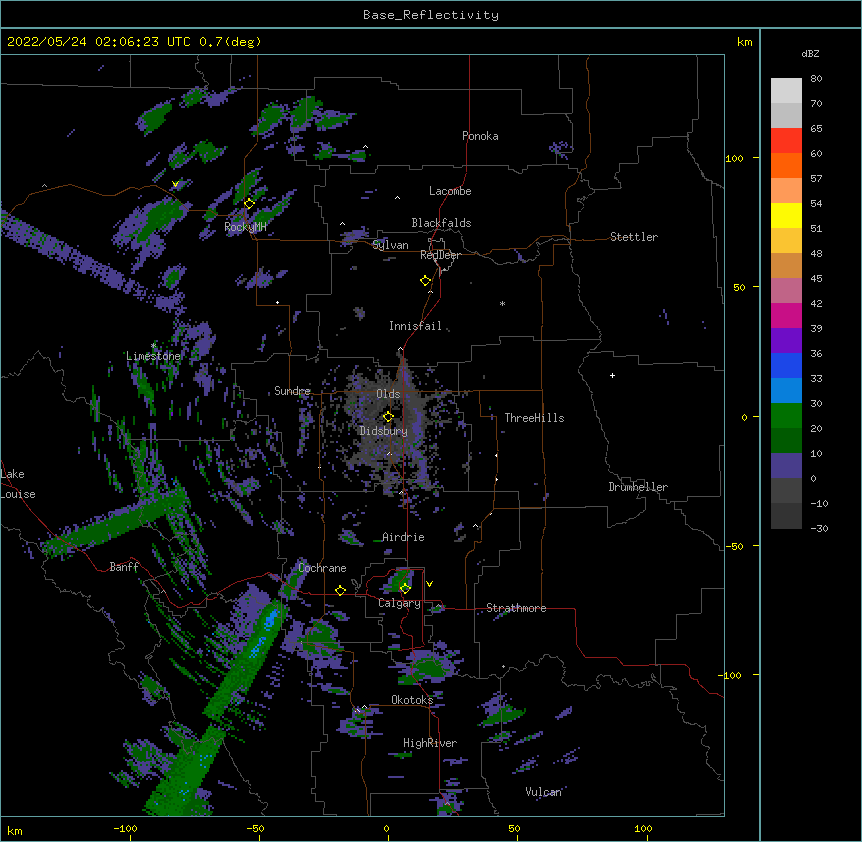This screenshot has height=842, width=862.
Task: Click the Lacombe city label
Action: (x=450, y=191)
